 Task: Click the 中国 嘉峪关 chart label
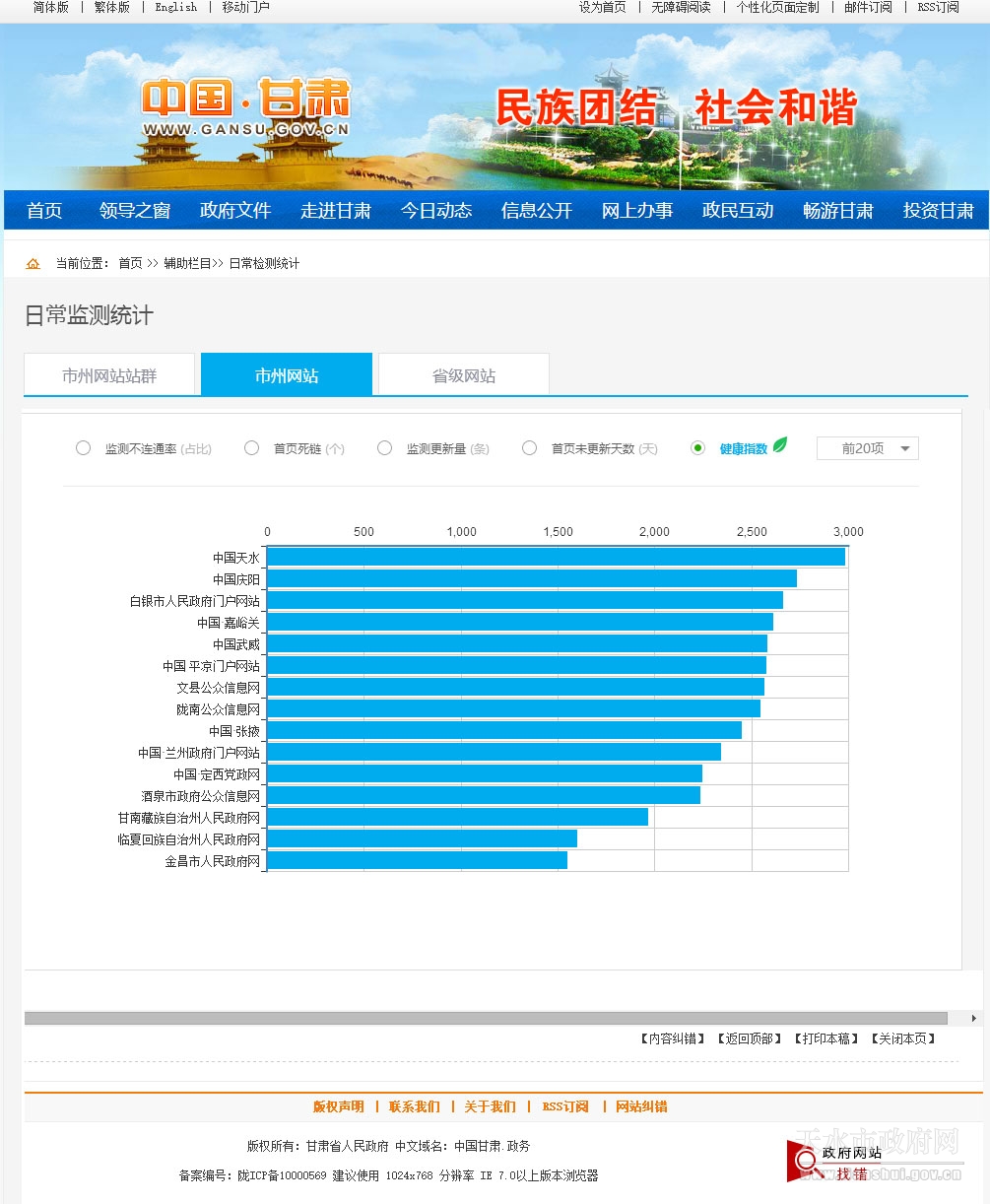229,623
